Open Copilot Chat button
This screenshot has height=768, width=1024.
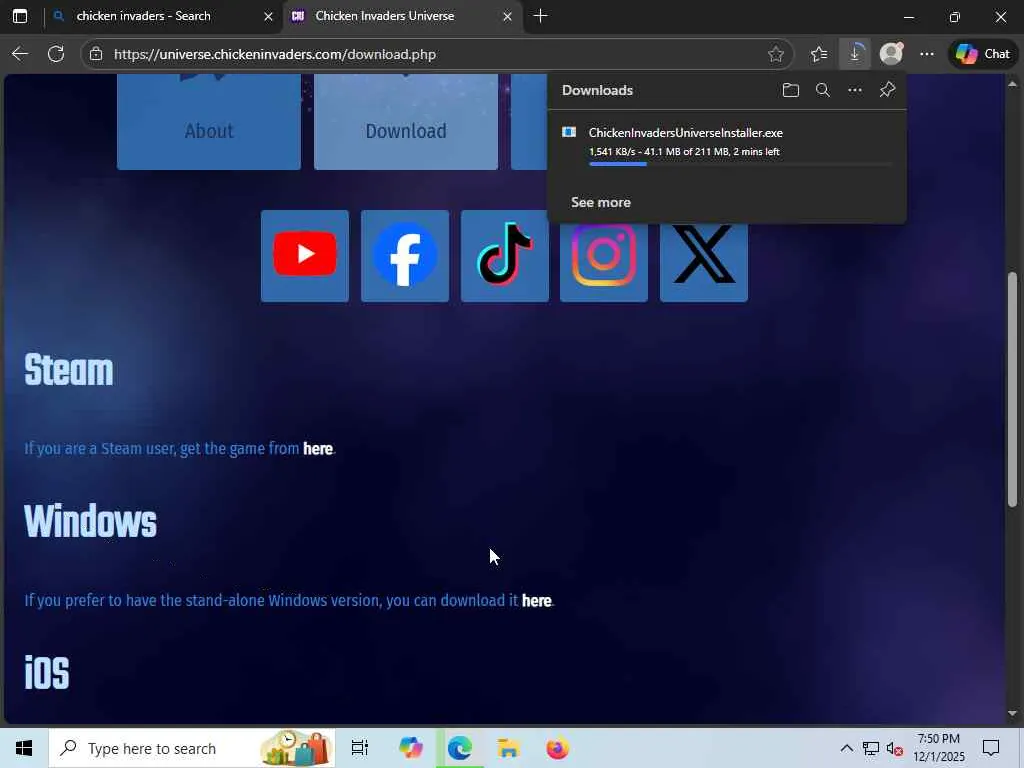tap(983, 54)
